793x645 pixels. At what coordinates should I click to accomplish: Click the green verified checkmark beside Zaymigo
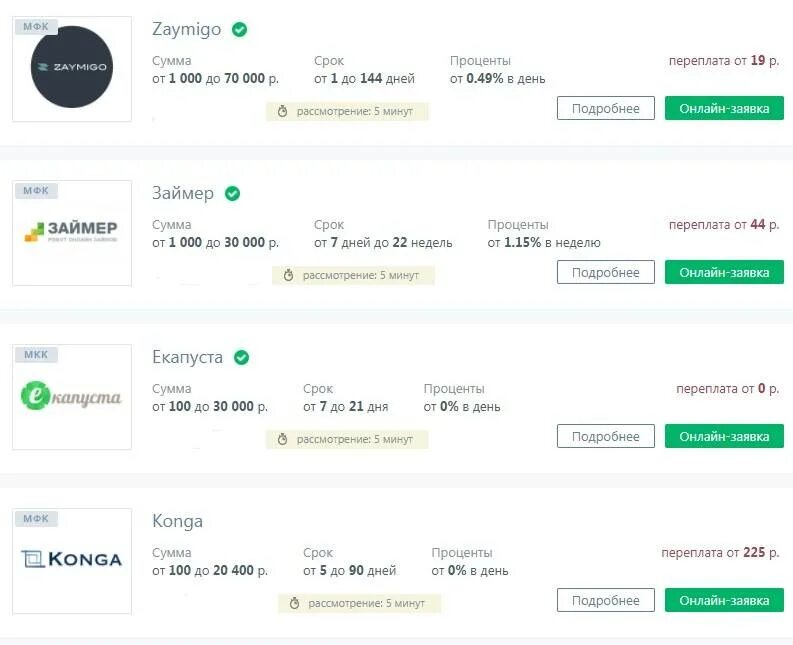click(x=240, y=30)
